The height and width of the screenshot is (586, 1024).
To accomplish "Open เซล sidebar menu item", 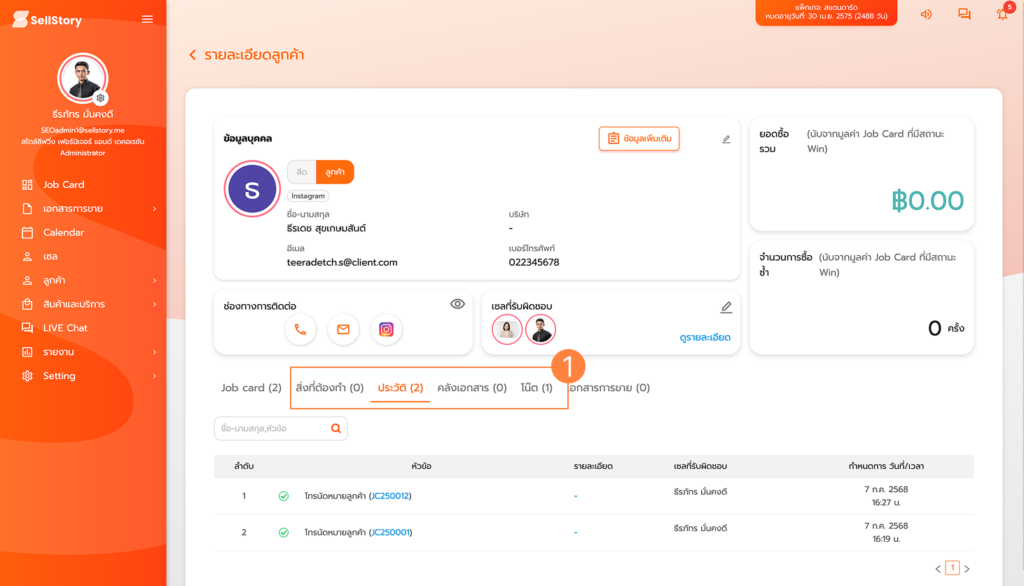I will coord(50,257).
